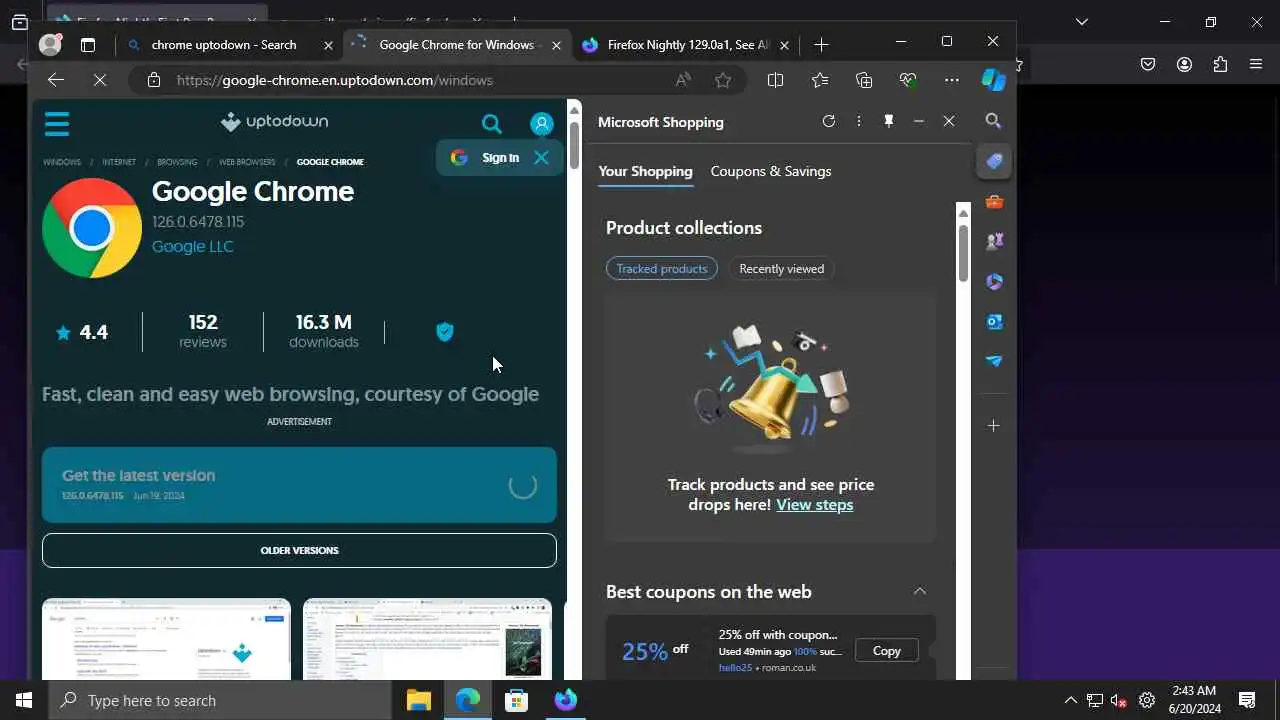Open the Microsoft 365 sidebar icon
Viewport: 1280px width, 720px height.
click(994, 282)
